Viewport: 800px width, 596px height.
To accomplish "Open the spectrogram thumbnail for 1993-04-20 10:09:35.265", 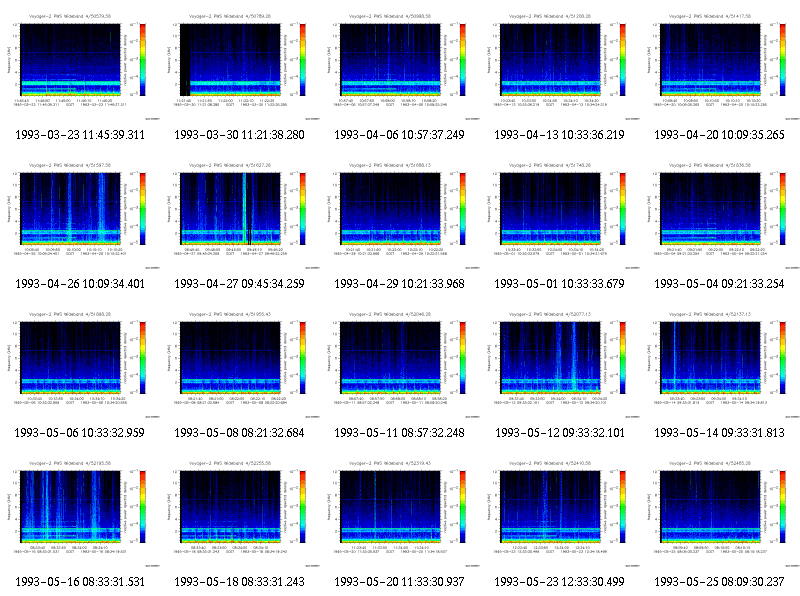I will tap(720, 66).
